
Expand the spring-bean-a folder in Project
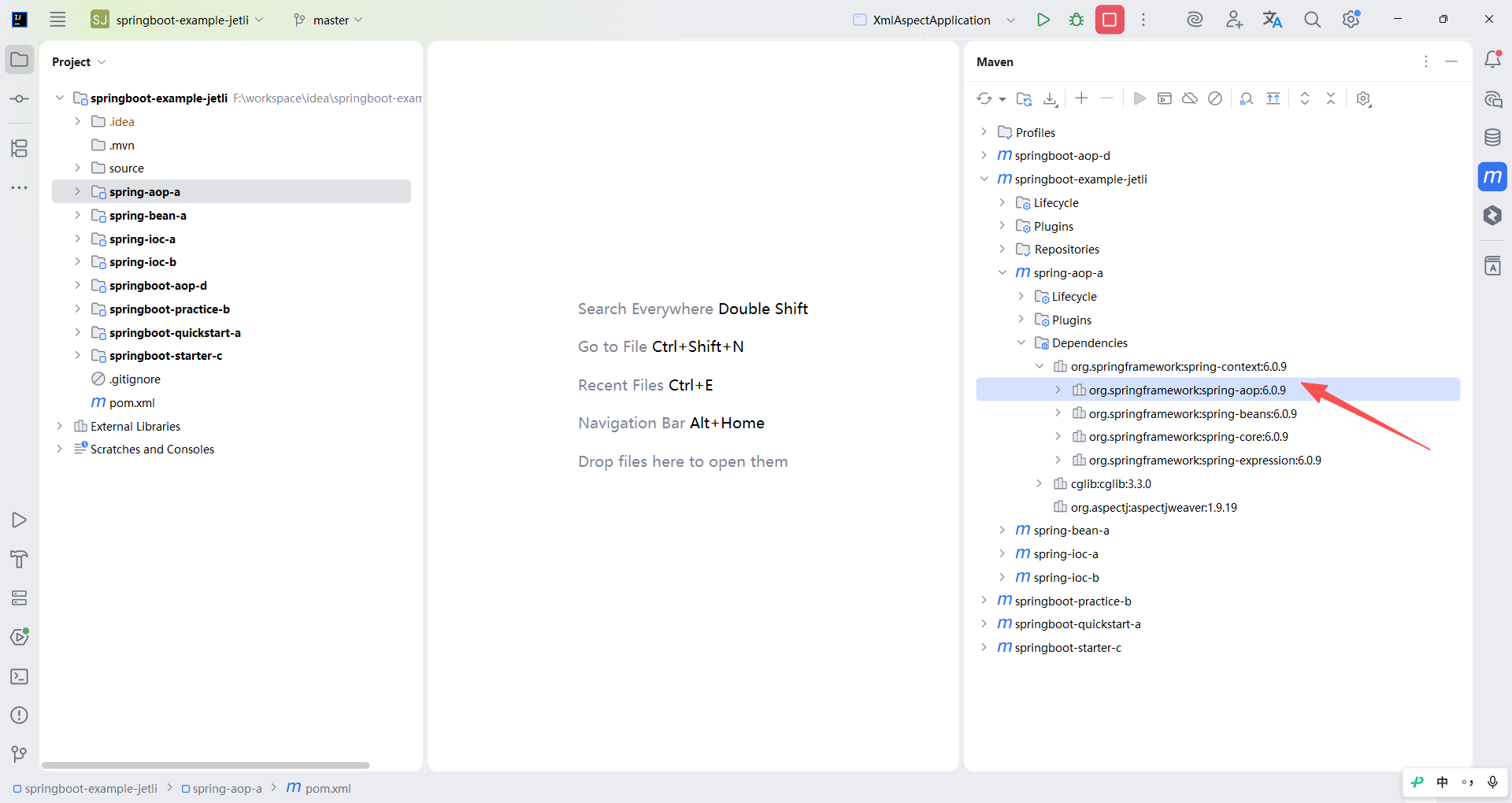pyautogui.click(x=77, y=215)
